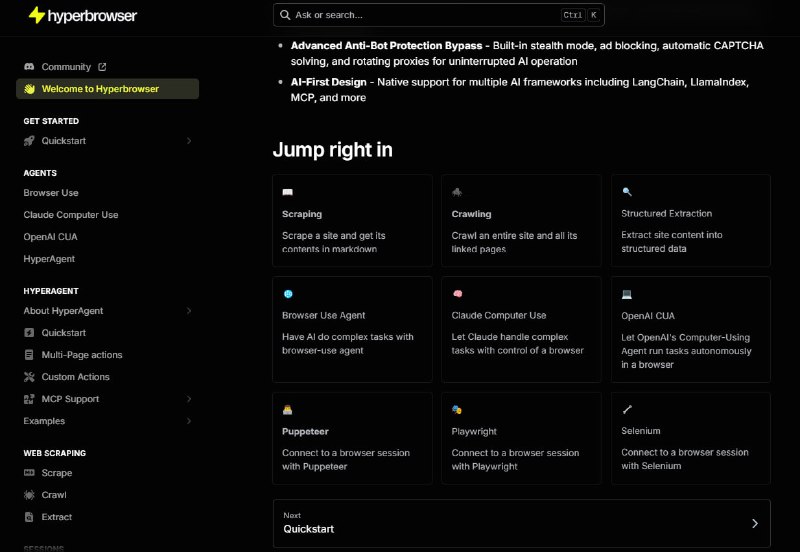
Task: Click the Multi-Page actions icon
Action: point(30,355)
